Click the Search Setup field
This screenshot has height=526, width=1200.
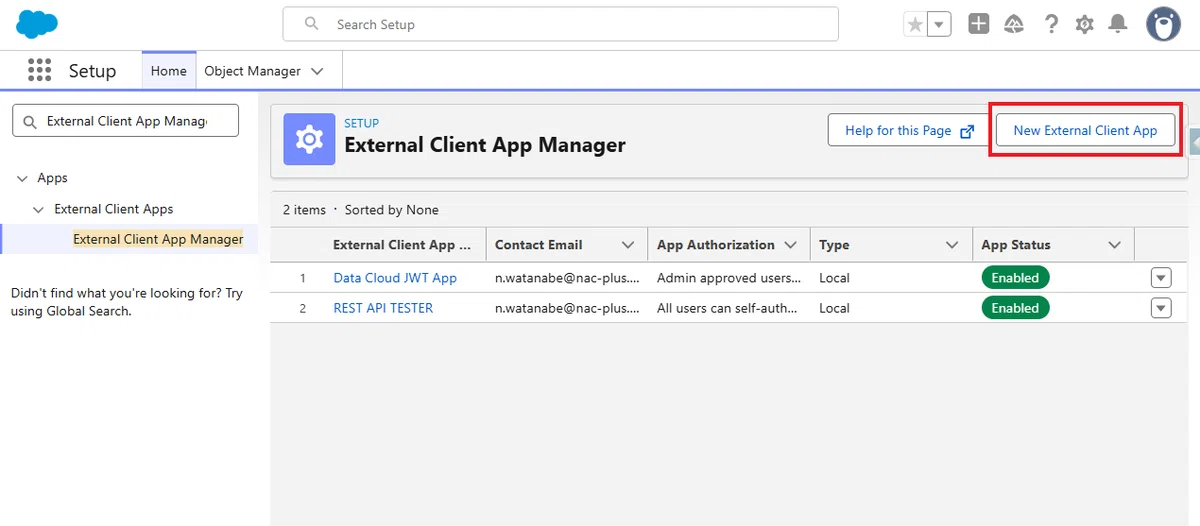(560, 24)
